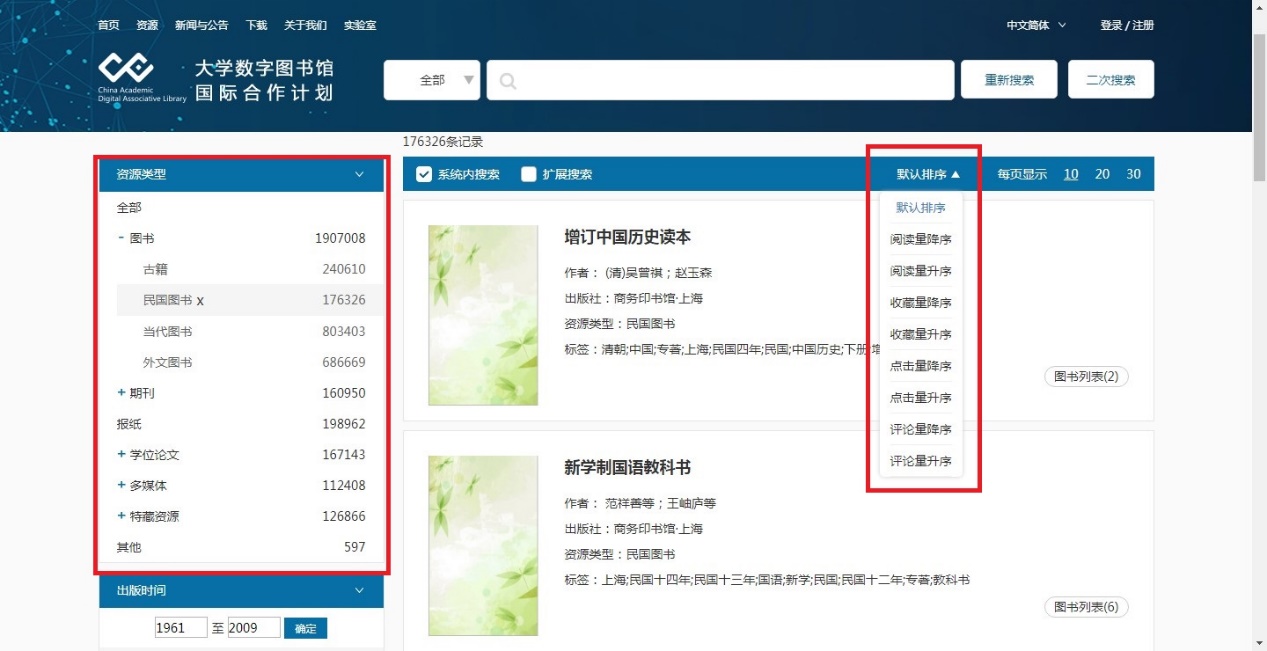Click the 重新搜索 button
The image size is (1267, 651).
(x=1009, y=81)
